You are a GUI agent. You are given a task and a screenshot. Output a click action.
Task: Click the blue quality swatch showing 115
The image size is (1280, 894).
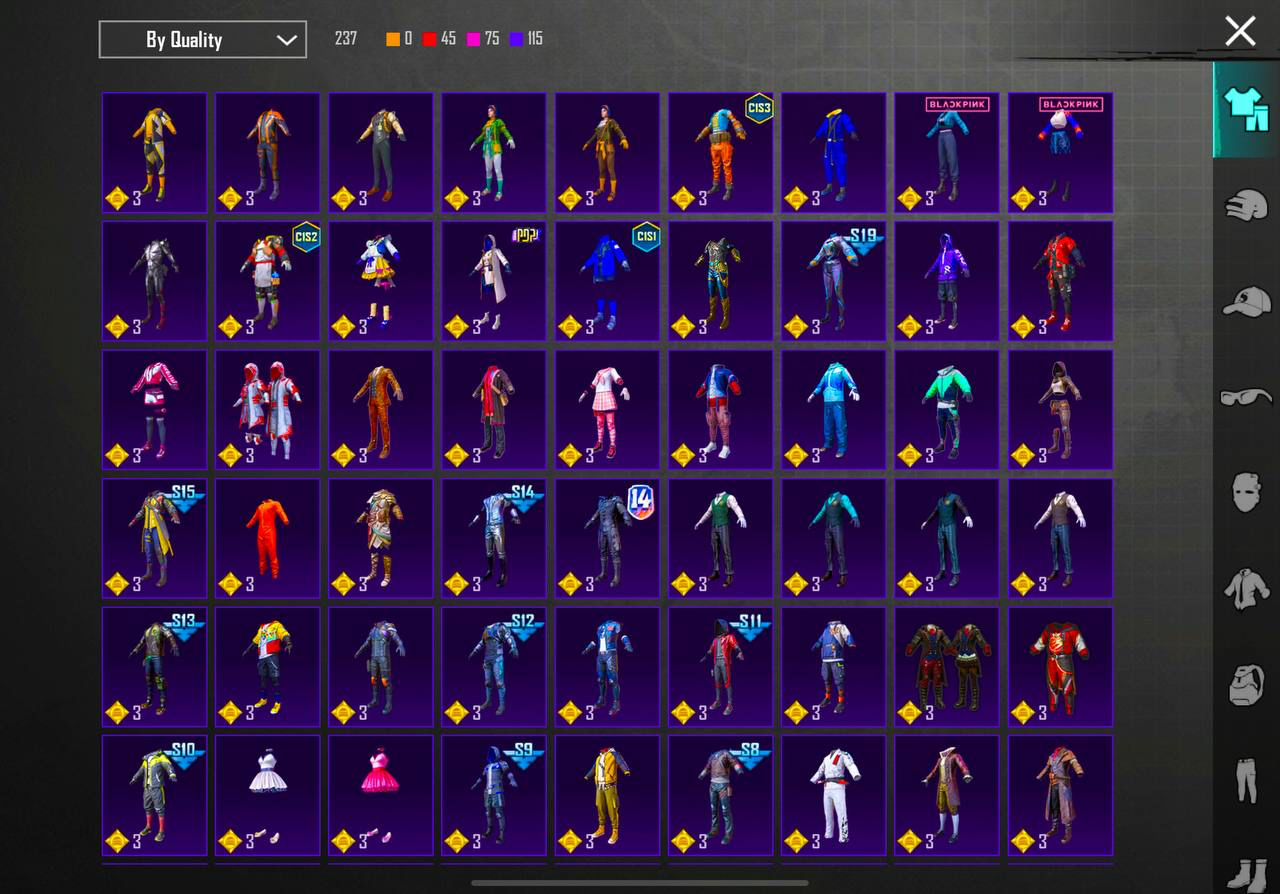click(x=517, y=39)
